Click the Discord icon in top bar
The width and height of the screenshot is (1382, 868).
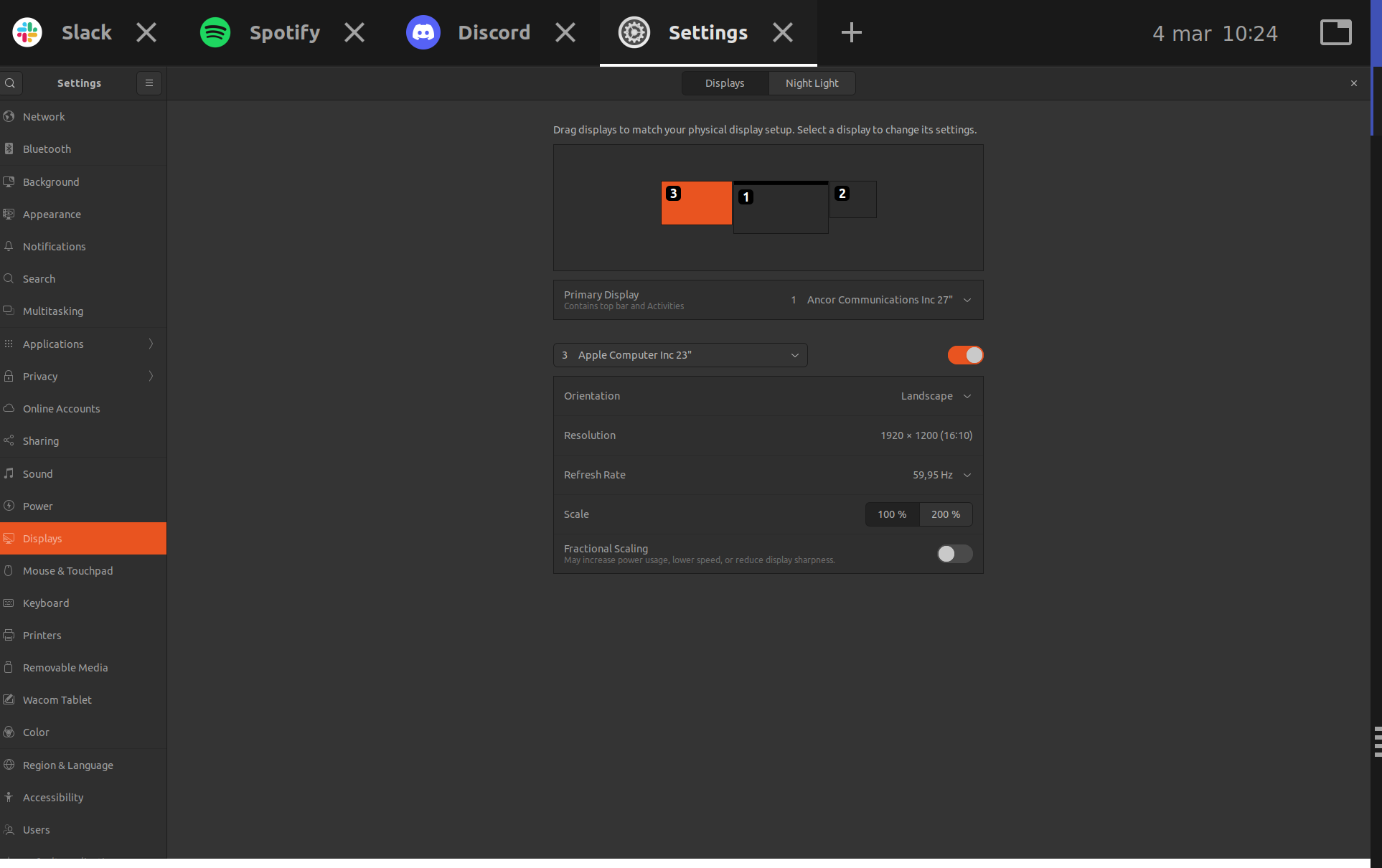click(x=423, y=32)
